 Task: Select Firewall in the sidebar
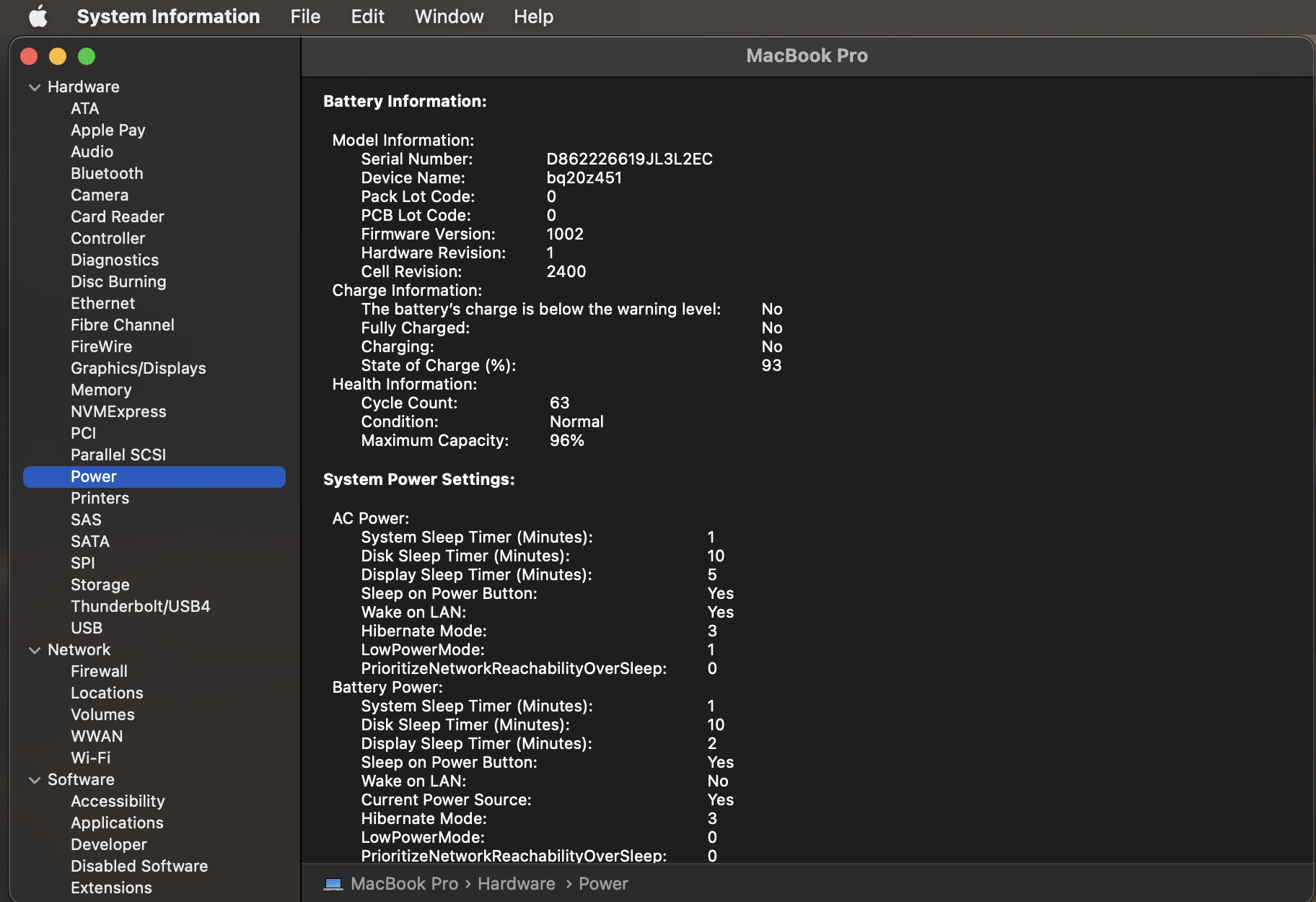(x=99, y=671)
